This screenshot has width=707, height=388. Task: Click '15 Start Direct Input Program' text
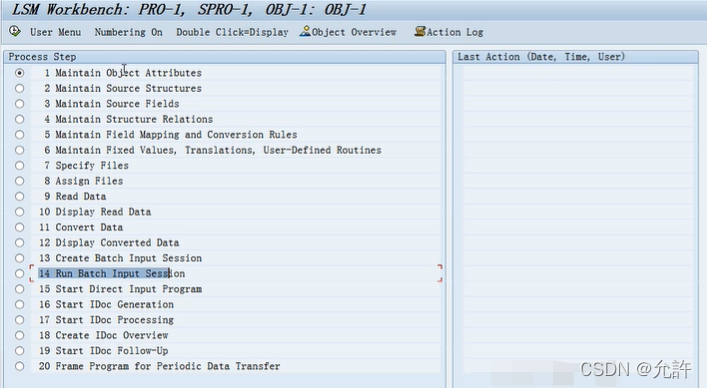(120, 289)
